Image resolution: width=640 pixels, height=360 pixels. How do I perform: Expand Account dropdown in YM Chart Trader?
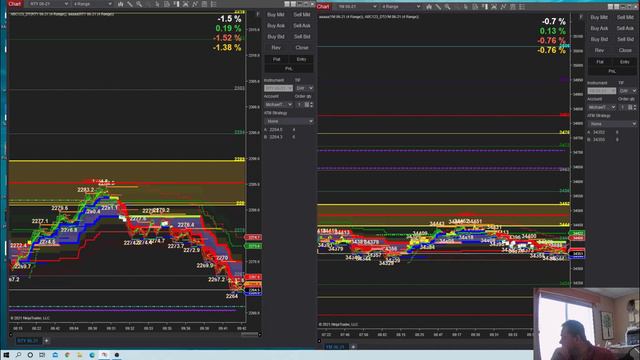602,107
